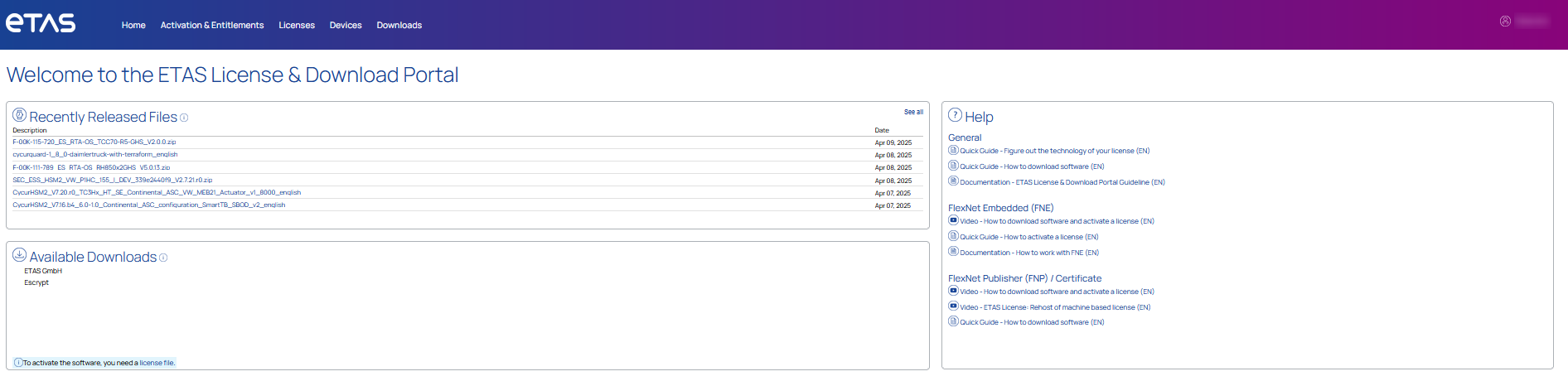Open the Licenses menu
Screen dimensions: 1568x381
(x=297, y=26)
